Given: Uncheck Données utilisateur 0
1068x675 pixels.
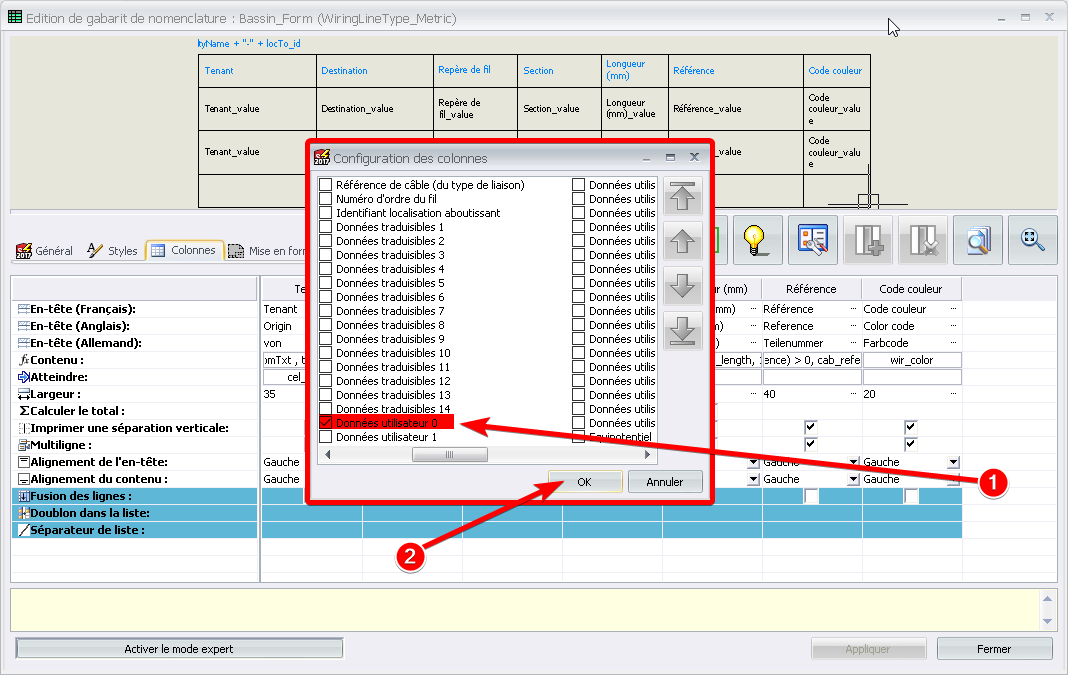Looking at the screenshot, I should (326, 422).
